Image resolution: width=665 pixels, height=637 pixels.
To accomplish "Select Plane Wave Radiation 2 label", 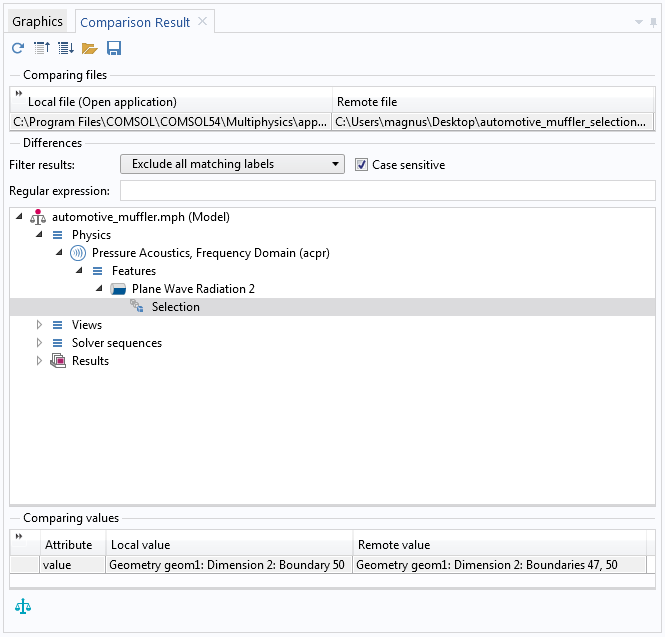I will (x=193, y=289).
